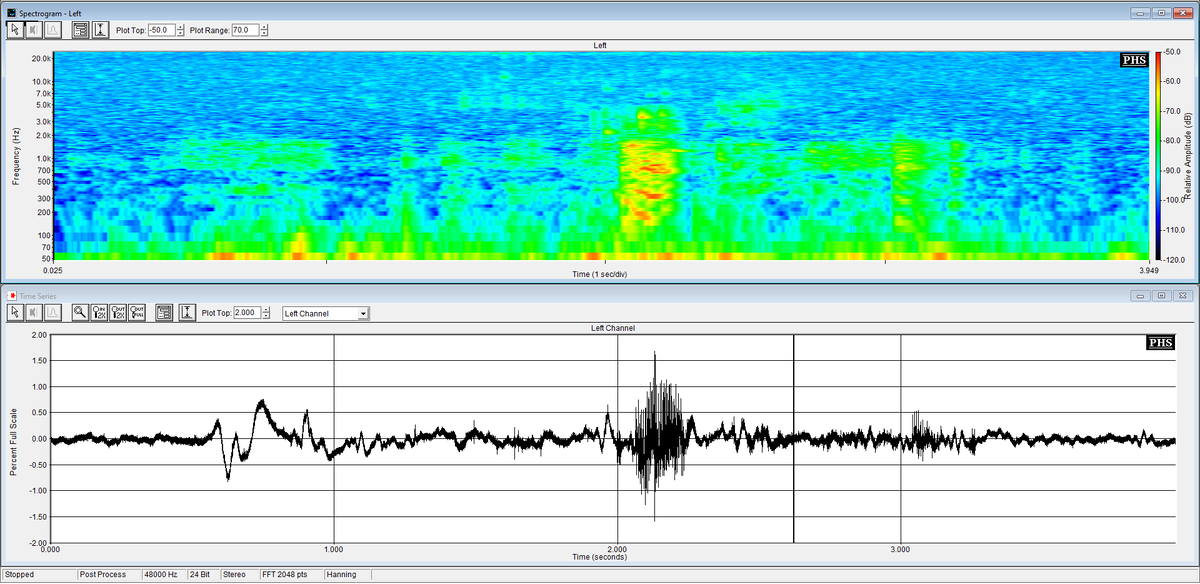Decrease Time Series Plot Top with down arrow
This screenshot has width=1200, height=584.
coord(266,317)
